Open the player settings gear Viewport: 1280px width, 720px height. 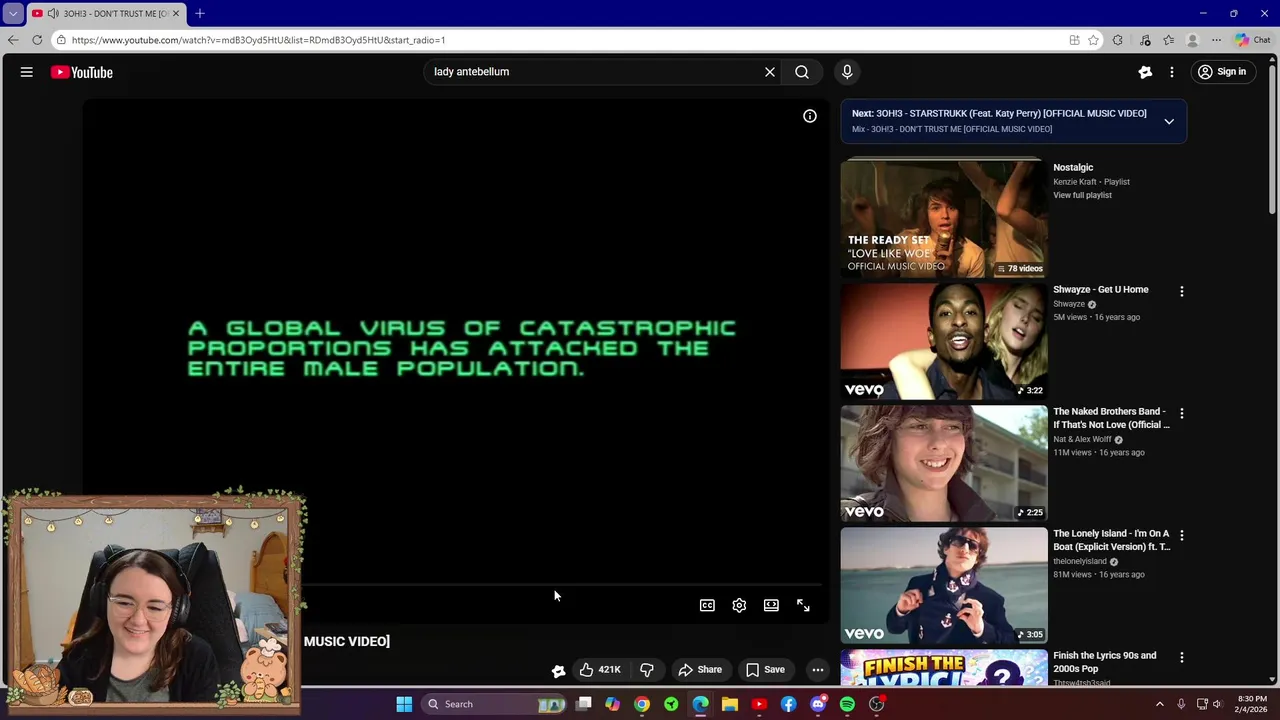pos(739,605)
